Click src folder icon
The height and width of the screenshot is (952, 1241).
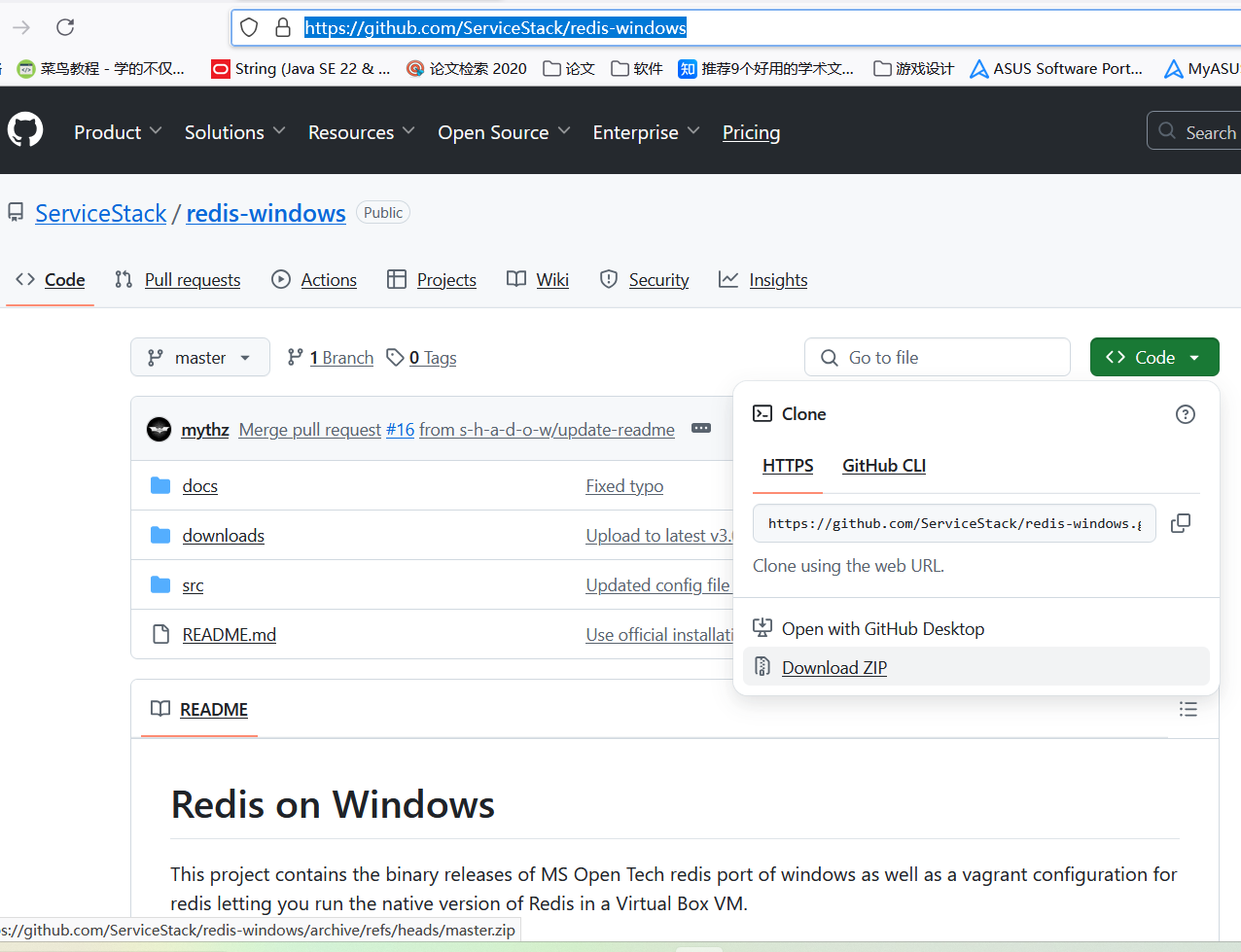tap(160, 584)
